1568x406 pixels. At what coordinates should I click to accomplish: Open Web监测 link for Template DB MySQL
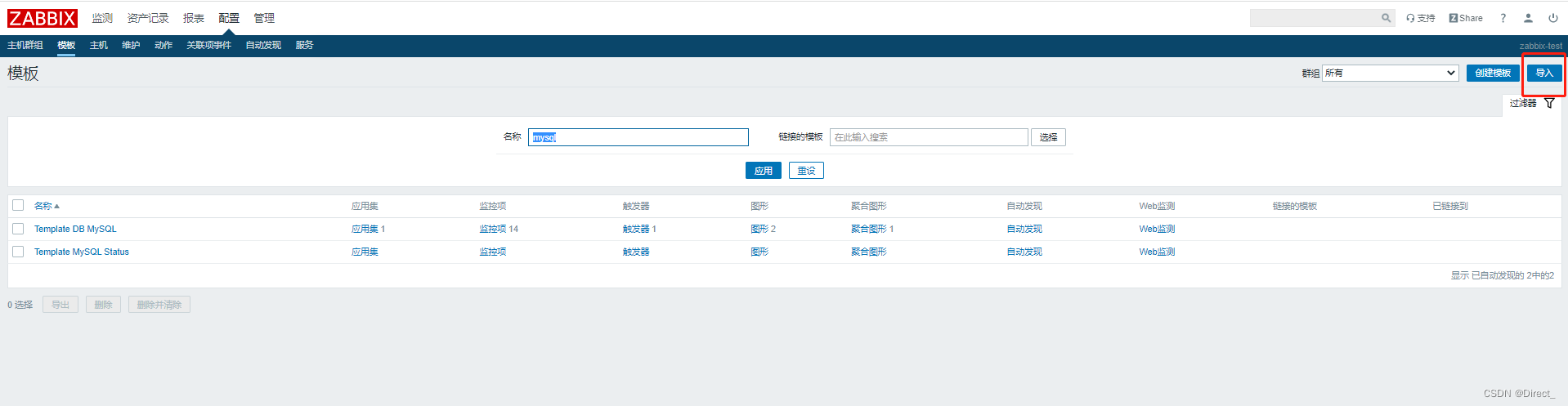(x=1157, y=229)
